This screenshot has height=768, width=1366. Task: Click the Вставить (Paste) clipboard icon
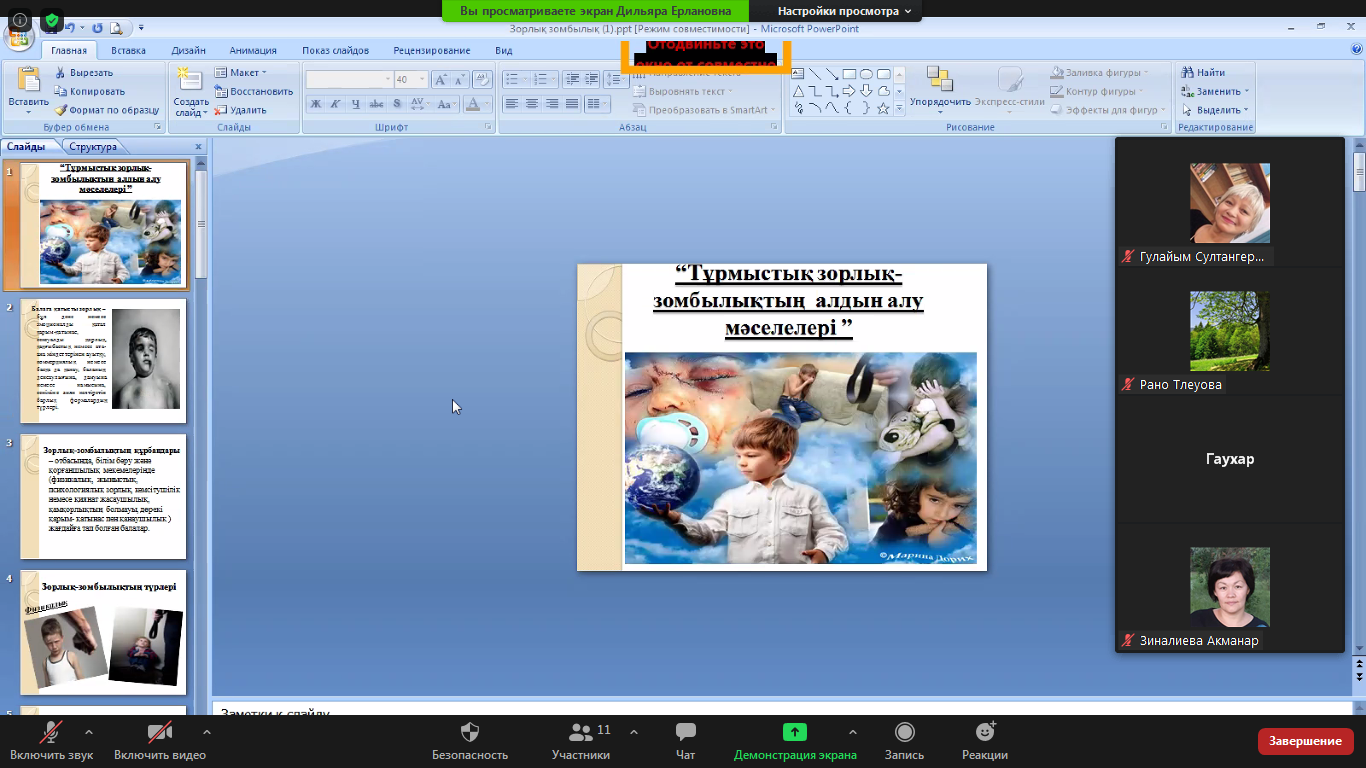[28, 82]
